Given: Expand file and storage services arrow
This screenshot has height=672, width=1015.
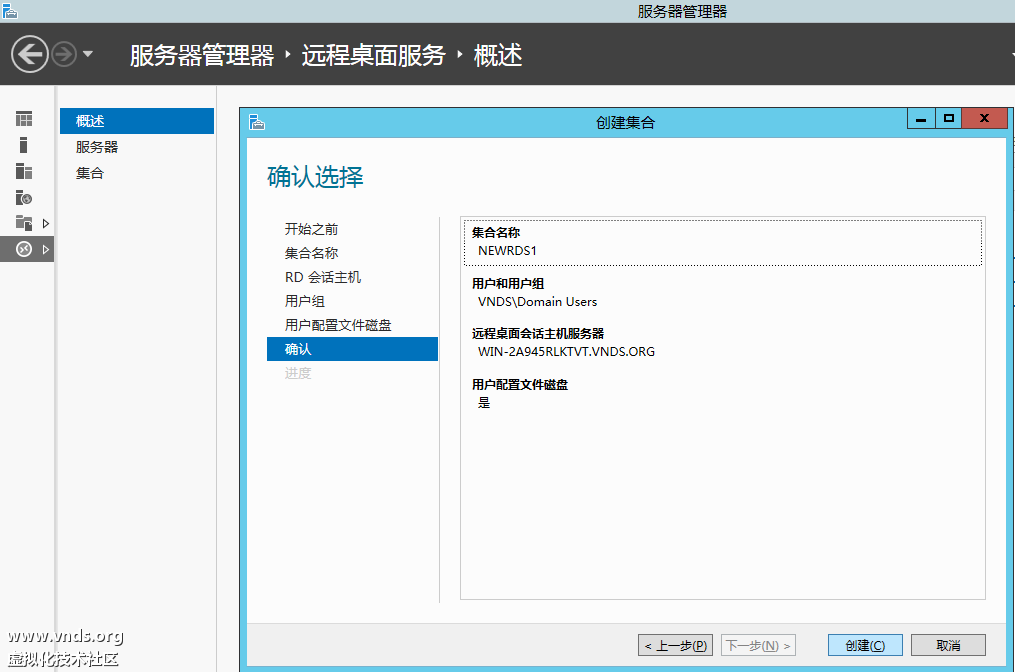Looking at the screenshot, I should coord(45,223).
